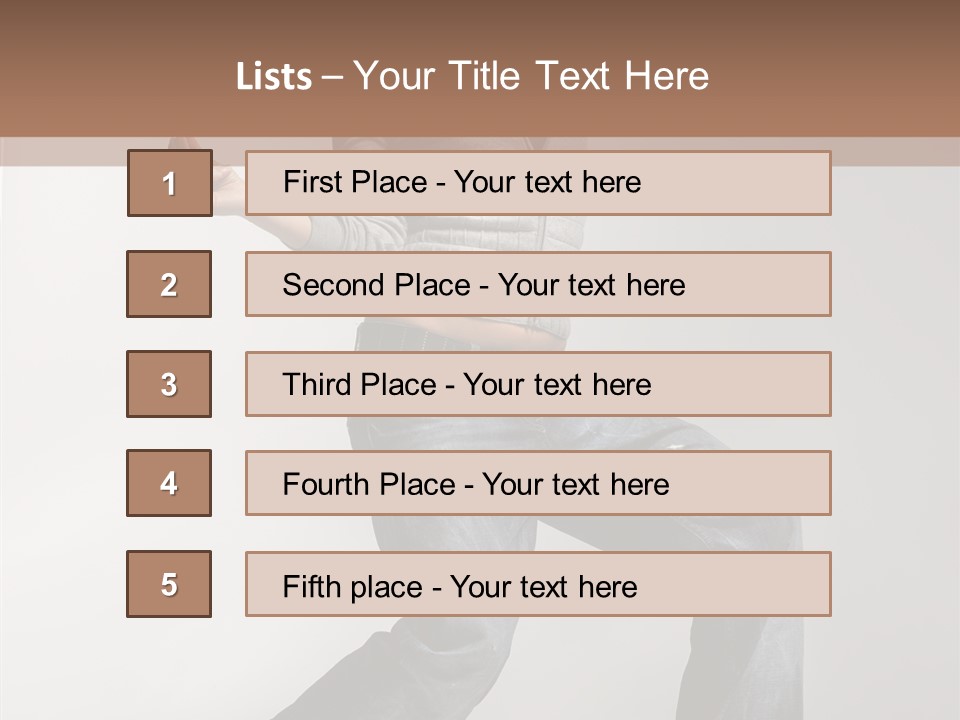Click the 'First Place - Your text here' bar
Screen dimensions: 960x720
click(x=538, y=183)
